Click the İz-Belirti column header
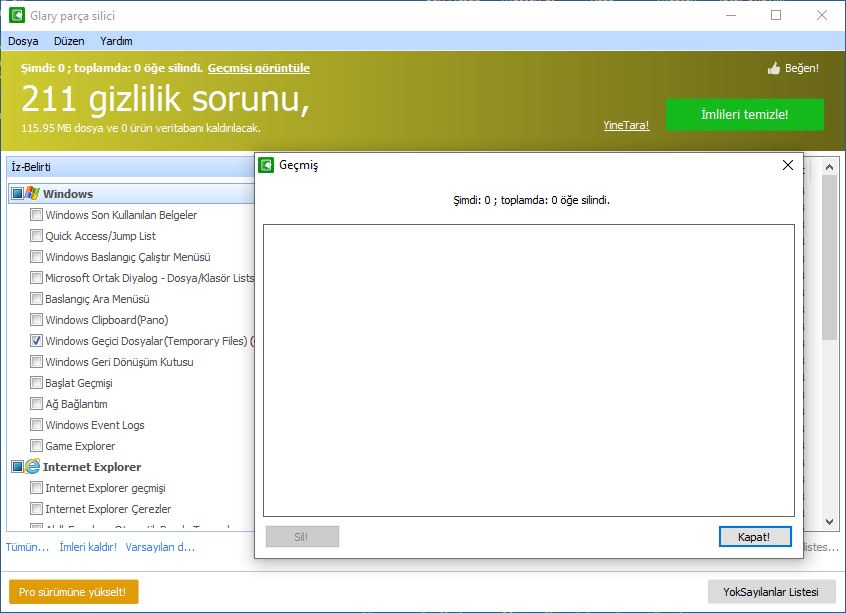This screenshot has width=846, height=613. [132, 167]
